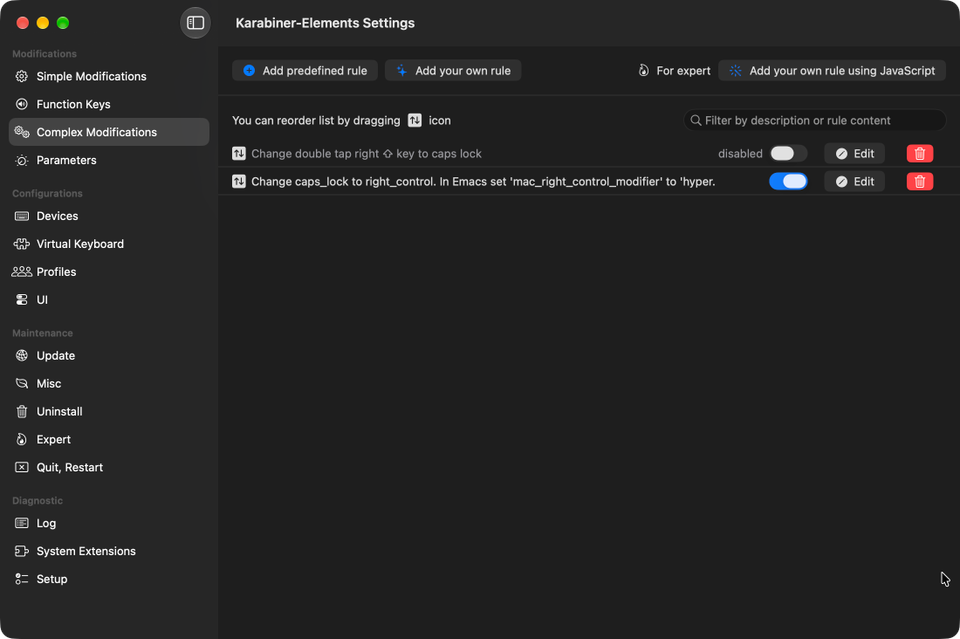Click the Function Keys speaker icon
Image resolution: width=960 pixels, height=639 pixels.
coord(21,104)
